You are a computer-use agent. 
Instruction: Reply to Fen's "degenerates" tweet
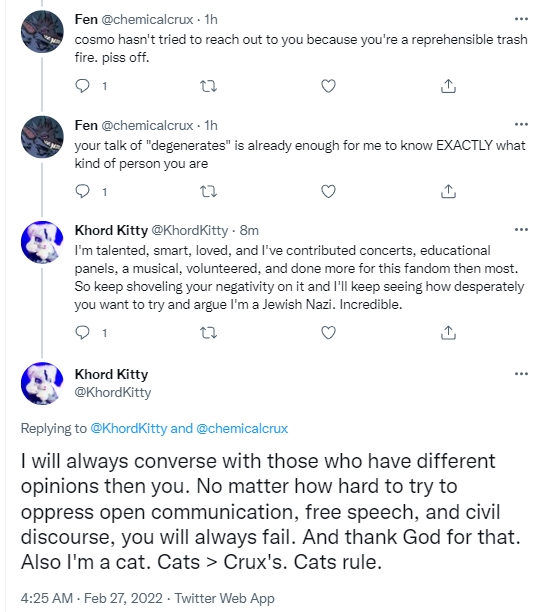point(82,191)
